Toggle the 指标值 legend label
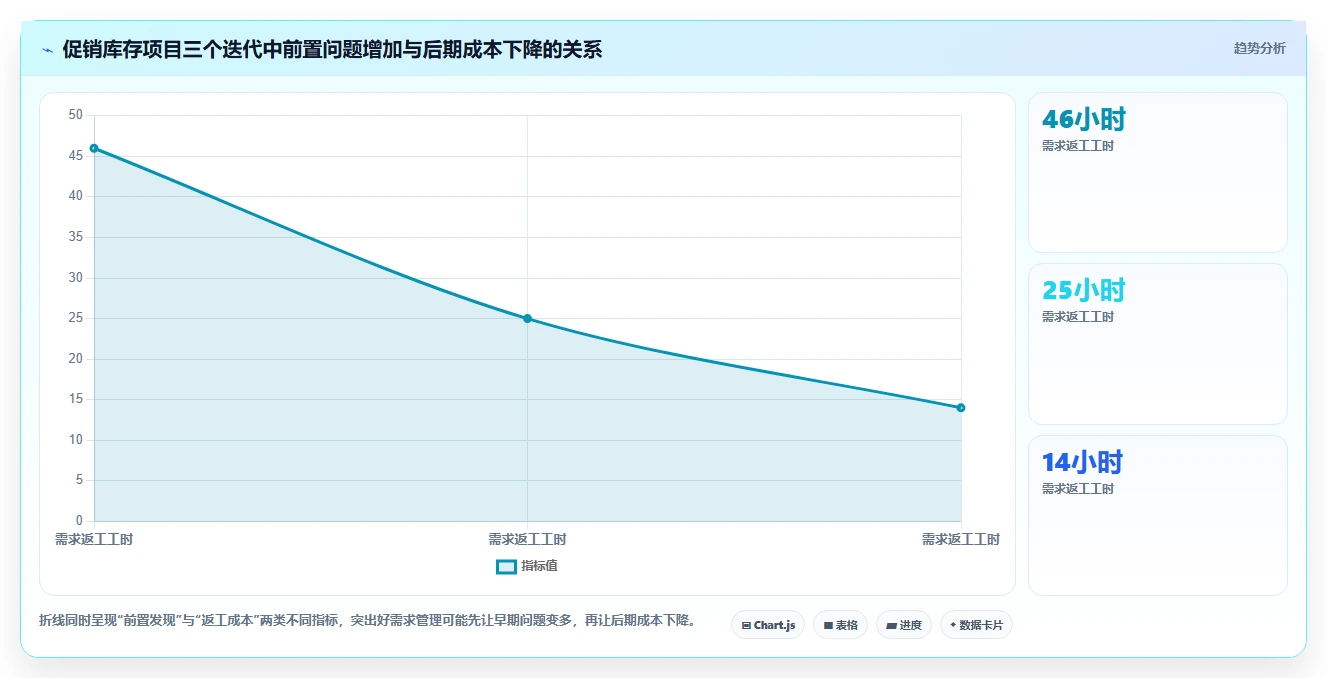 click(x=539, y=567)
